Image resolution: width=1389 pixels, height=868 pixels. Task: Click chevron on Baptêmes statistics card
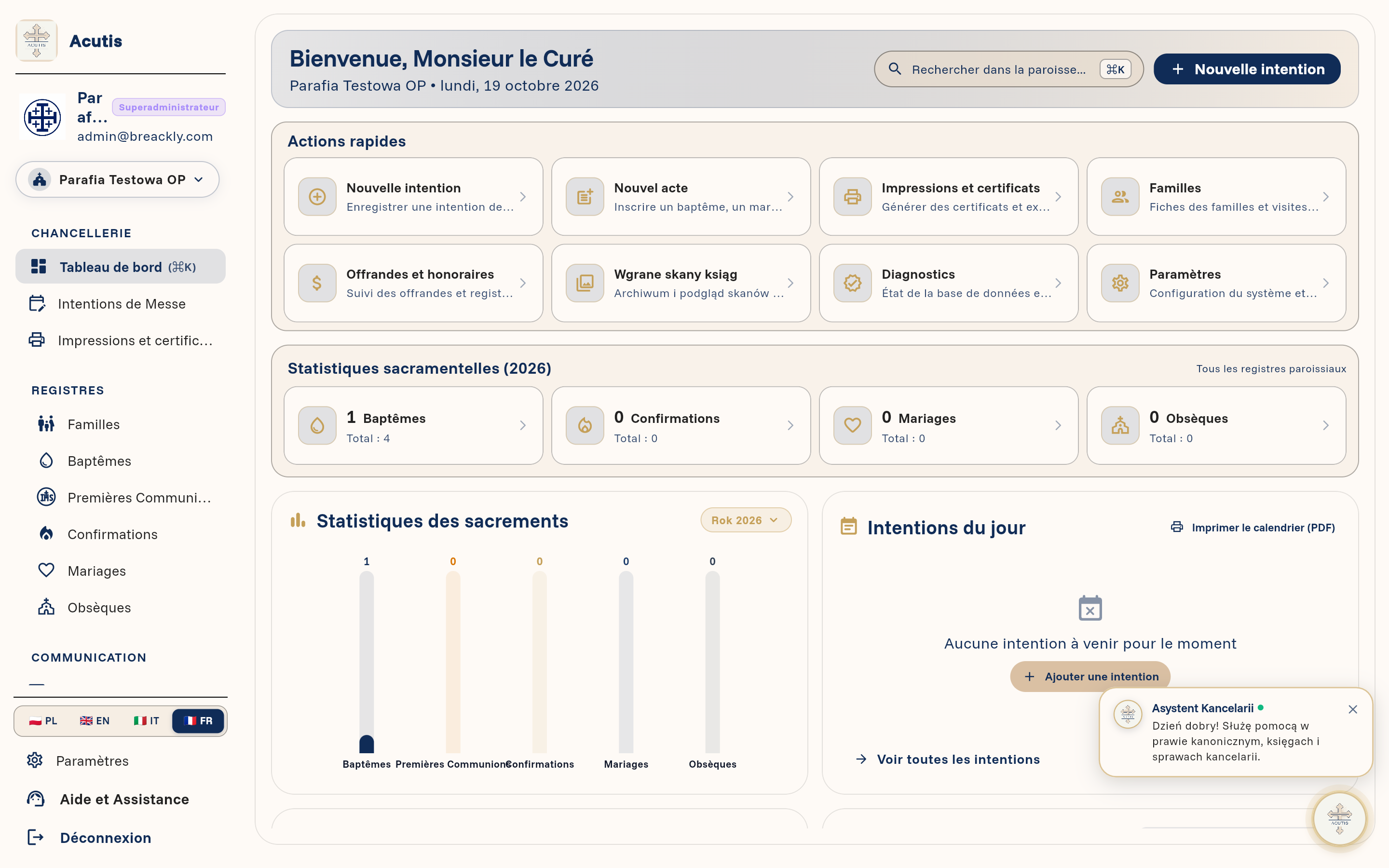tap(523, 425)
